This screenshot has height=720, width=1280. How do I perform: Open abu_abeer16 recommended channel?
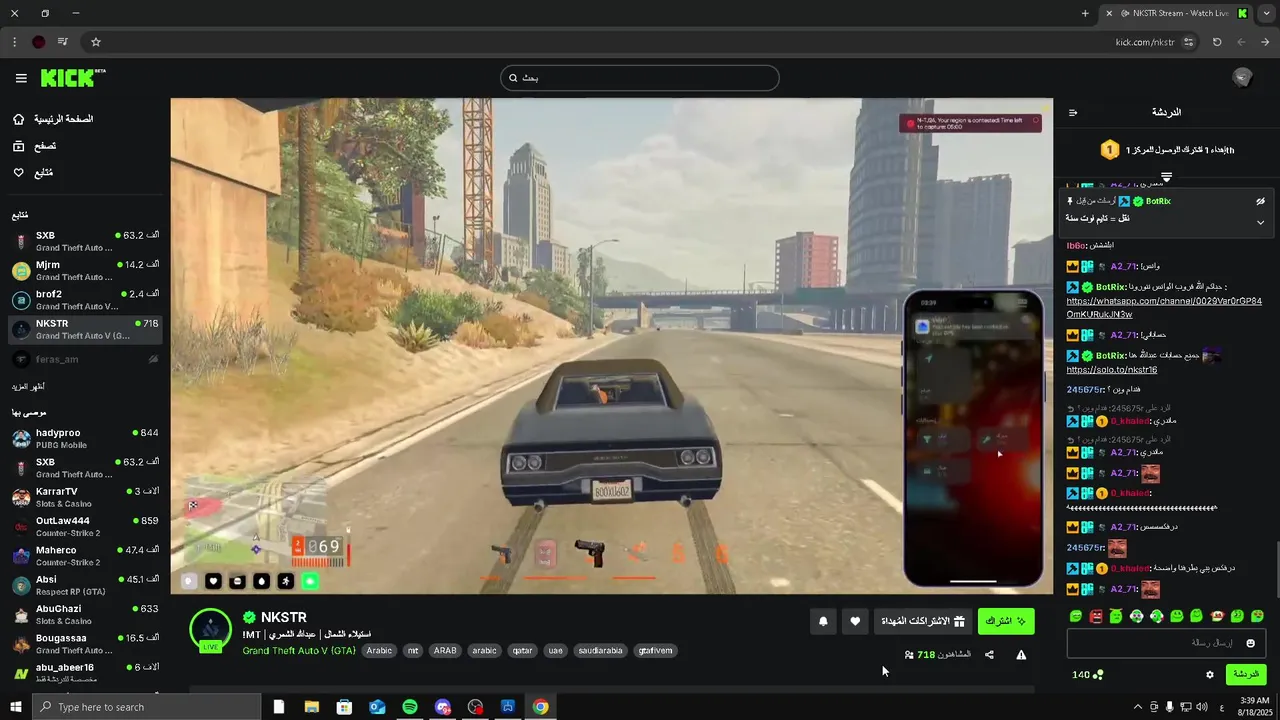85,672
